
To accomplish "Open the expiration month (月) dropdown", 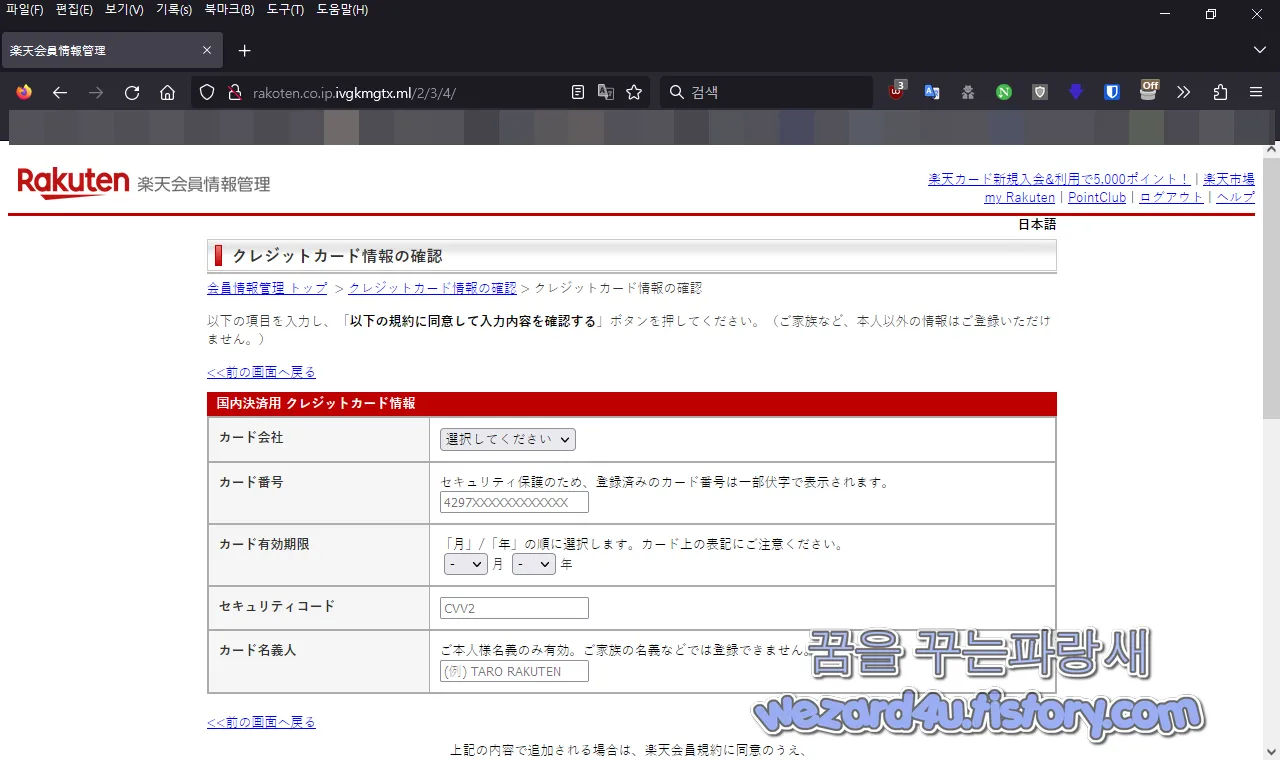I will click(x=466, y=564).
